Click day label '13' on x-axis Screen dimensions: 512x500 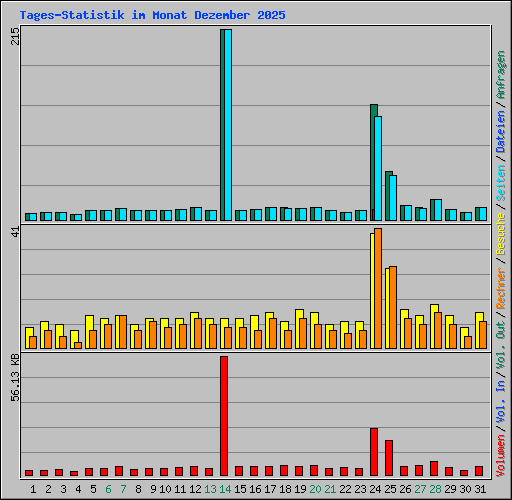(x=210, y=489)
